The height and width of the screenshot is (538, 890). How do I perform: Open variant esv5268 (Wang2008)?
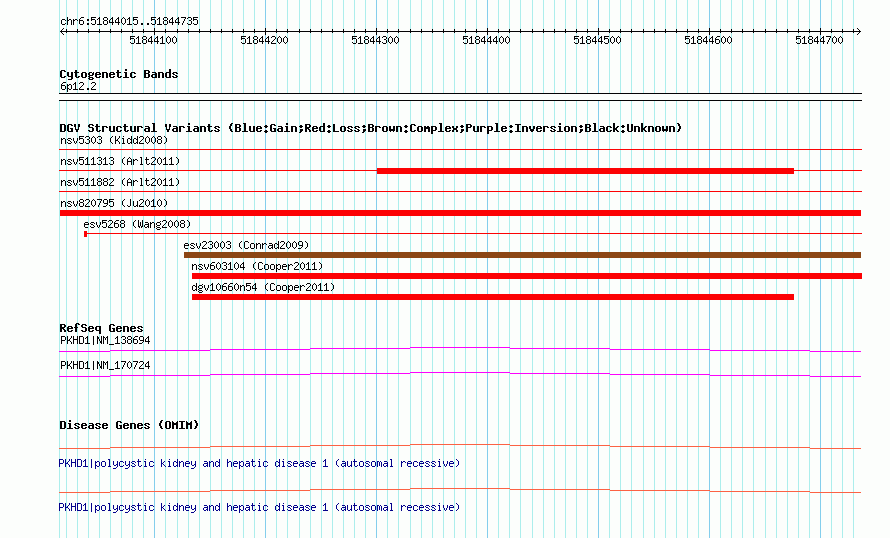[x=137, y=225]
